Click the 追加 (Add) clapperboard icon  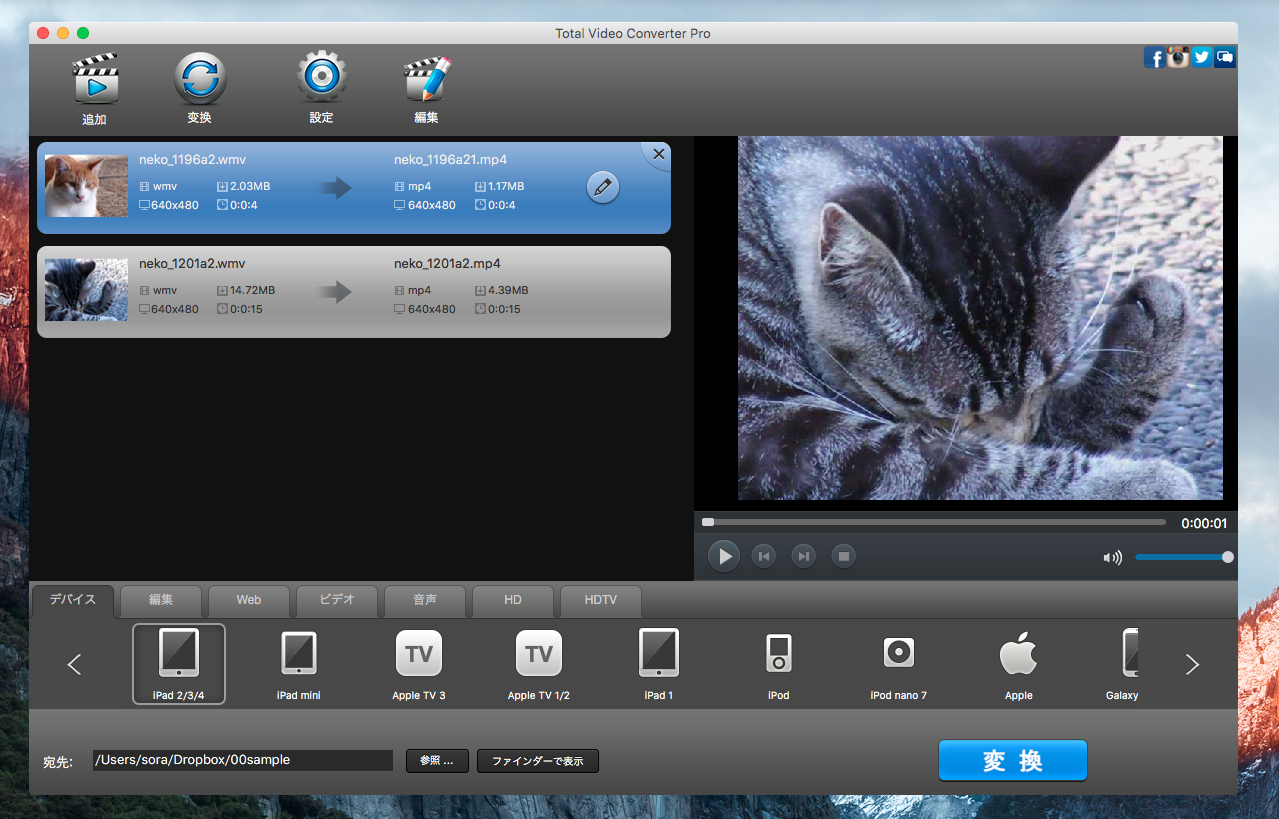tap(95, 81)
